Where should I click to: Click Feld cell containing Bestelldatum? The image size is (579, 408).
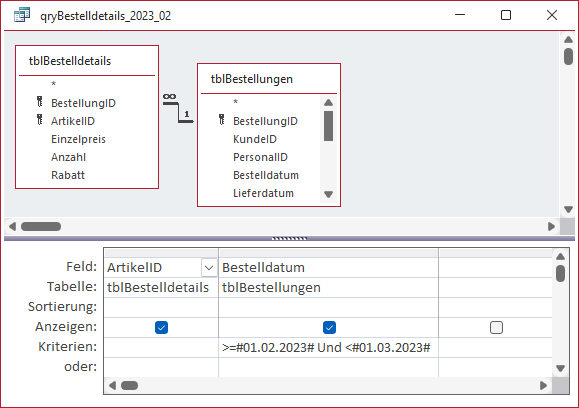(328, 268)
